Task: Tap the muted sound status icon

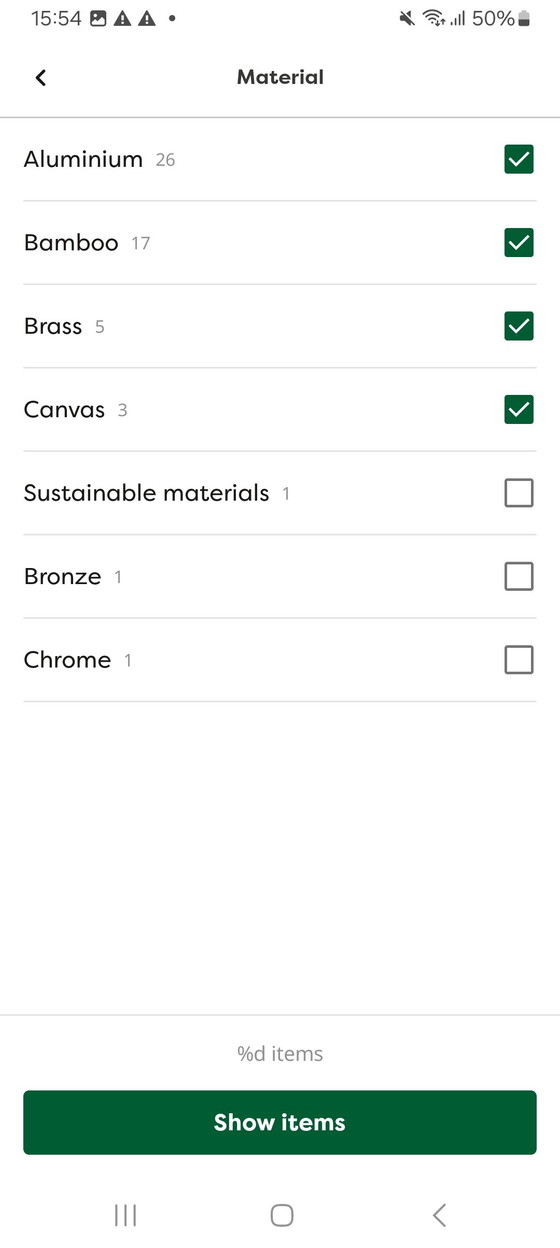Action: click(407, 18)
